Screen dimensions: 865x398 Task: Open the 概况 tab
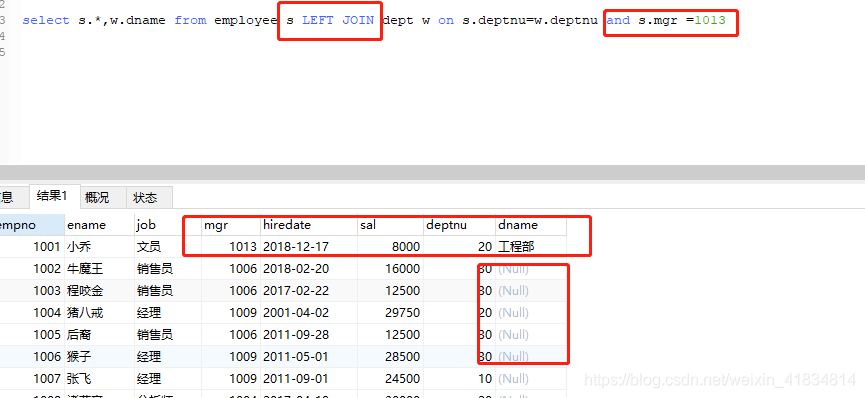click(103, 197)
